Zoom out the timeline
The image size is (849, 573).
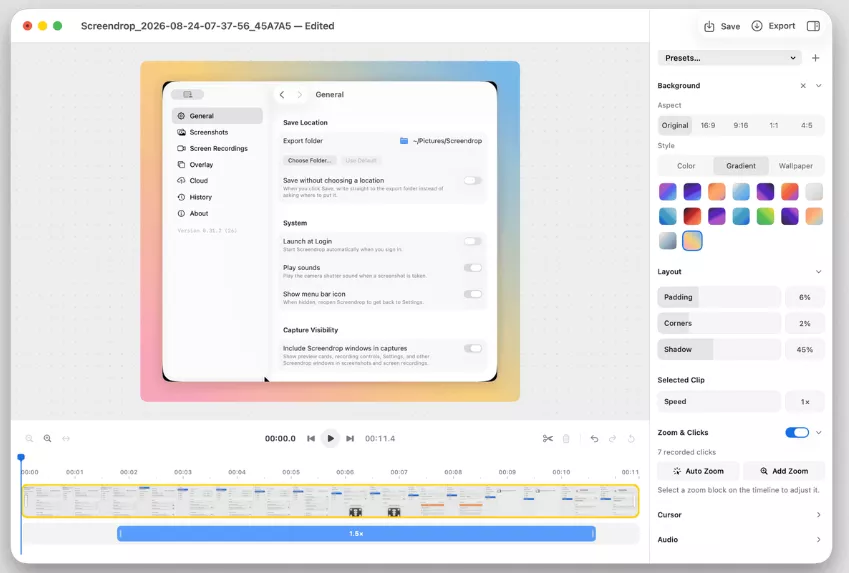click(29, 439)
